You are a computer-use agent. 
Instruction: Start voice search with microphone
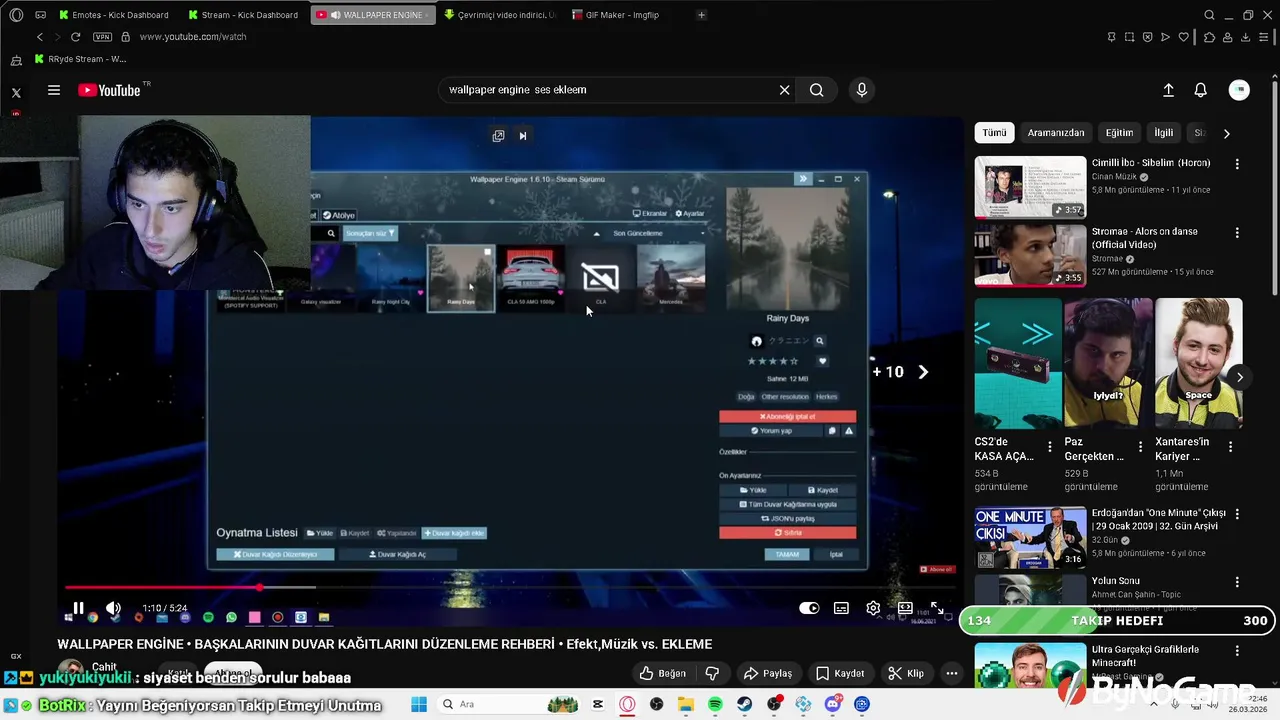pos(862,90)
